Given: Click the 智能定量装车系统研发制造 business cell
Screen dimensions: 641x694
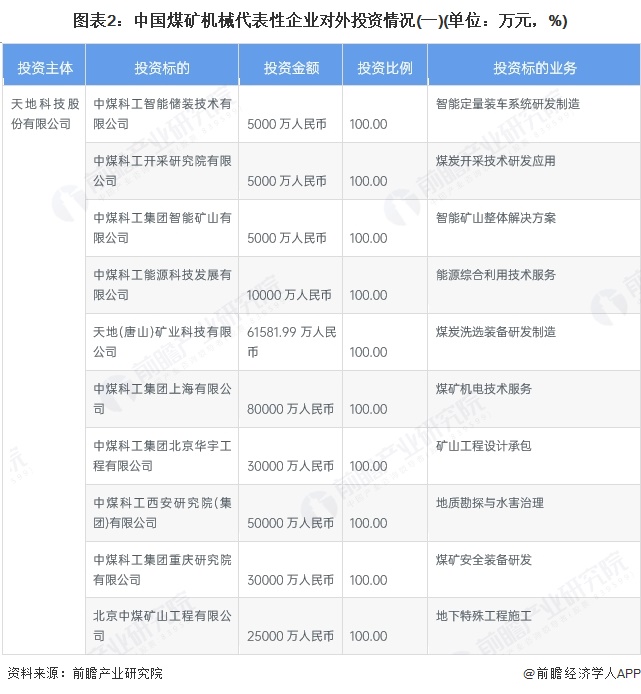Looking at the screenshot, I should click(x=508, y=103).
